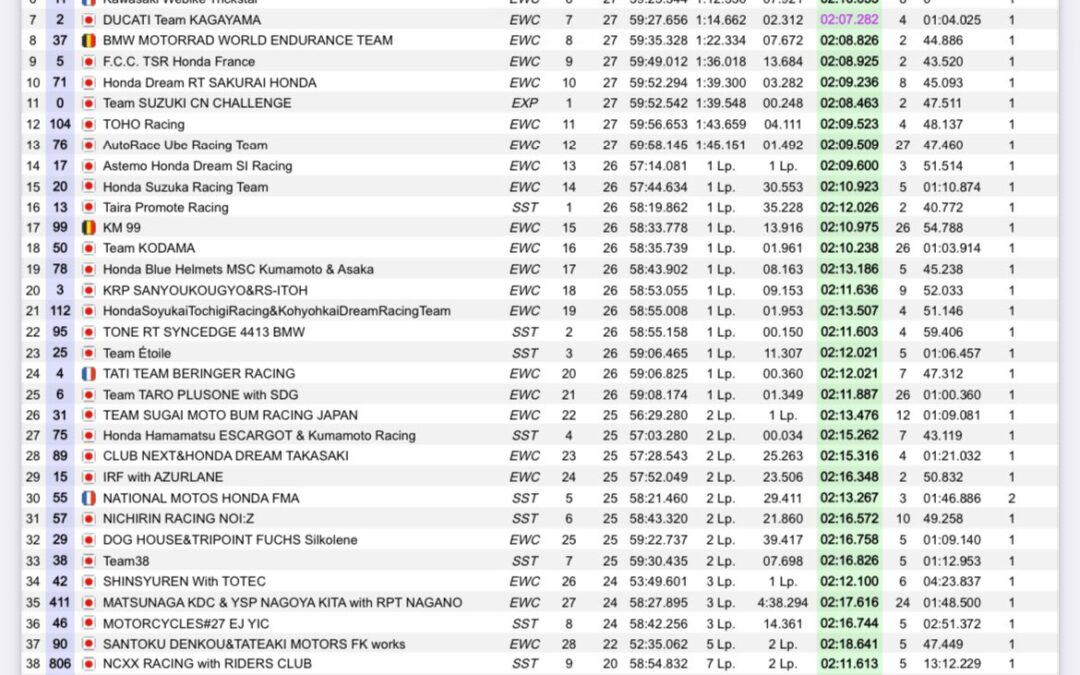
Task: Click the Japan flag beside Team38
Action: point(88,561)
